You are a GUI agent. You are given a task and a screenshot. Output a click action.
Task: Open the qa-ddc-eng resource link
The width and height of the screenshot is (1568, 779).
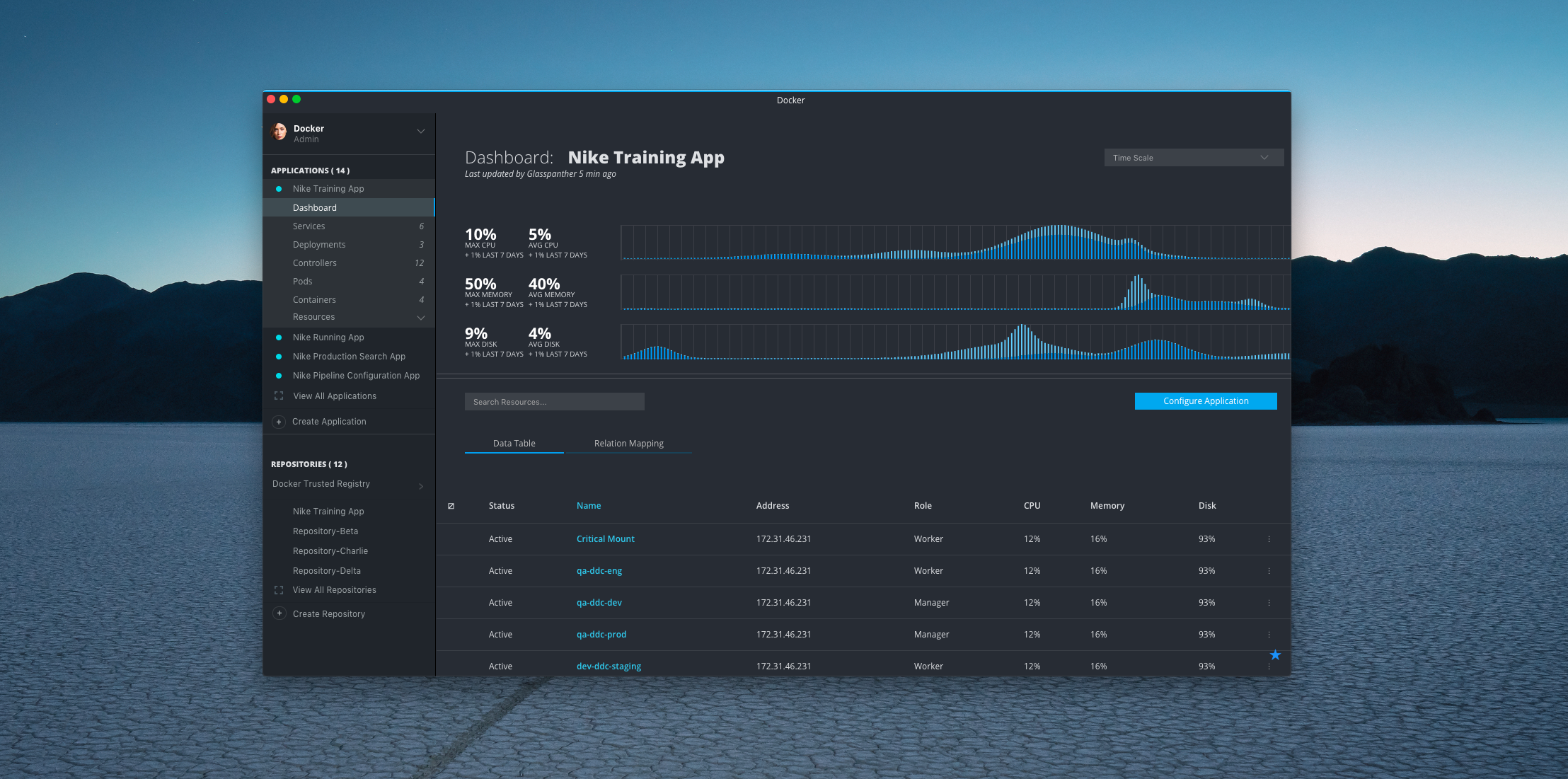(x=599, y=571)
